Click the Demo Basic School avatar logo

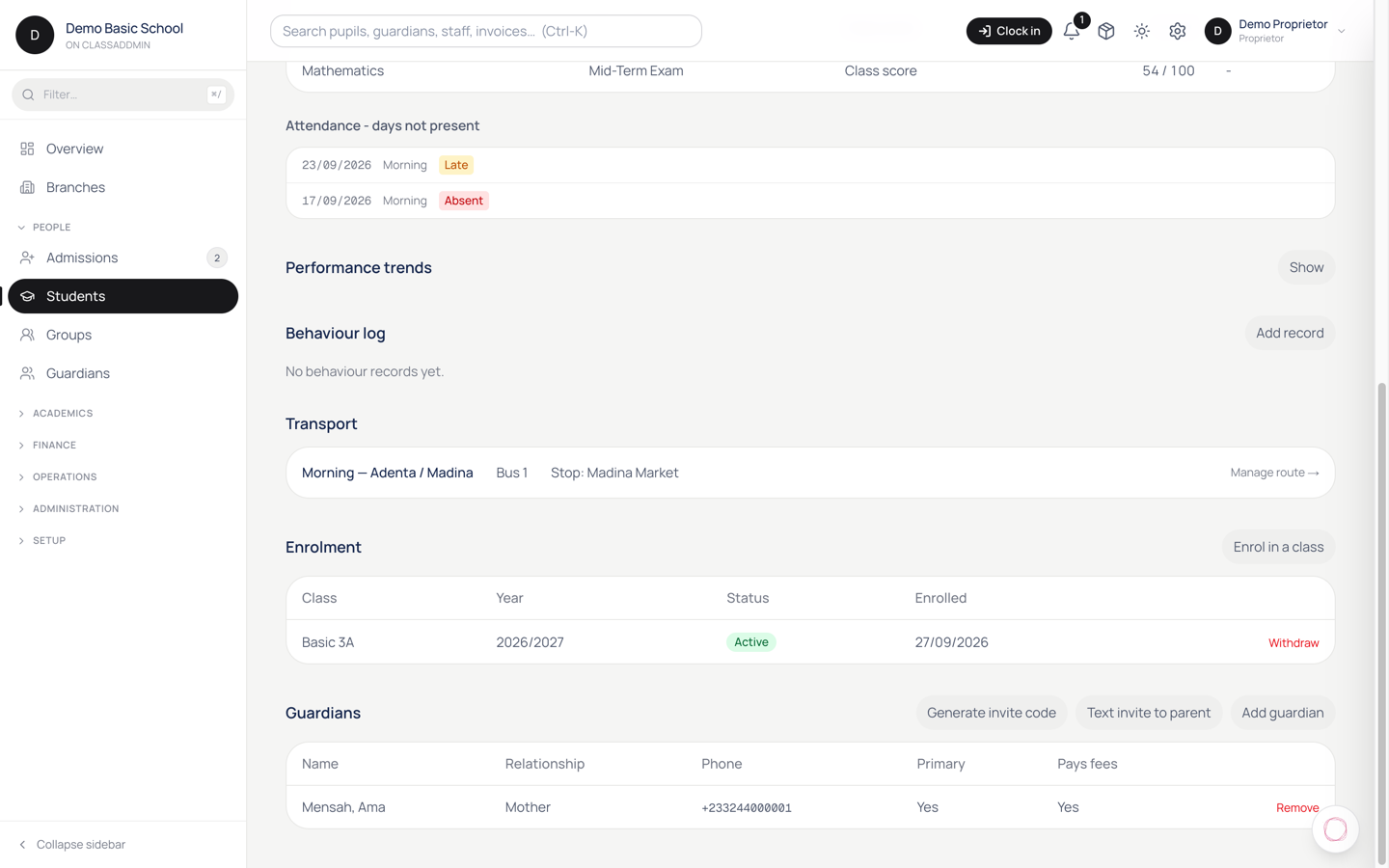[35, 35]
